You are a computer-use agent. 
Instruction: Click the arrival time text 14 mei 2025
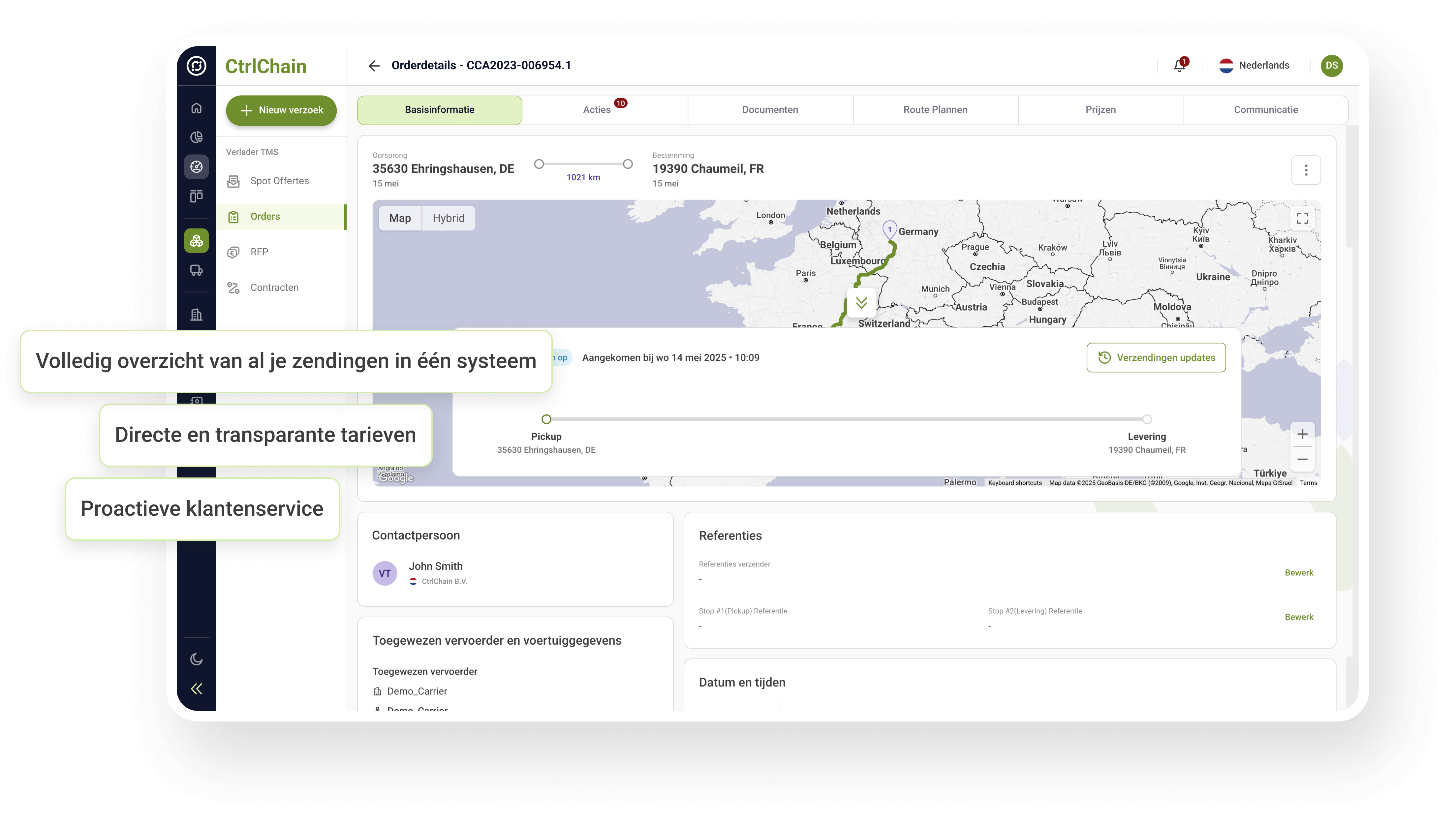point(670,357)
